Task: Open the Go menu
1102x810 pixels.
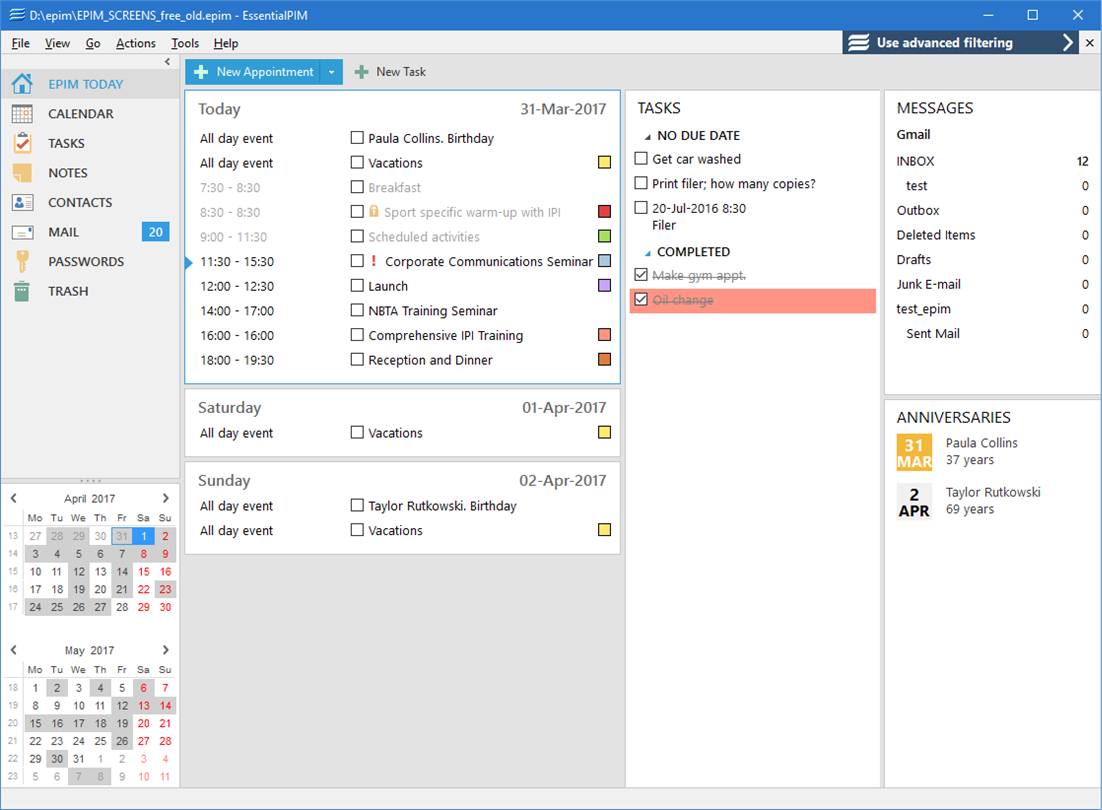Action: (93, 43)
